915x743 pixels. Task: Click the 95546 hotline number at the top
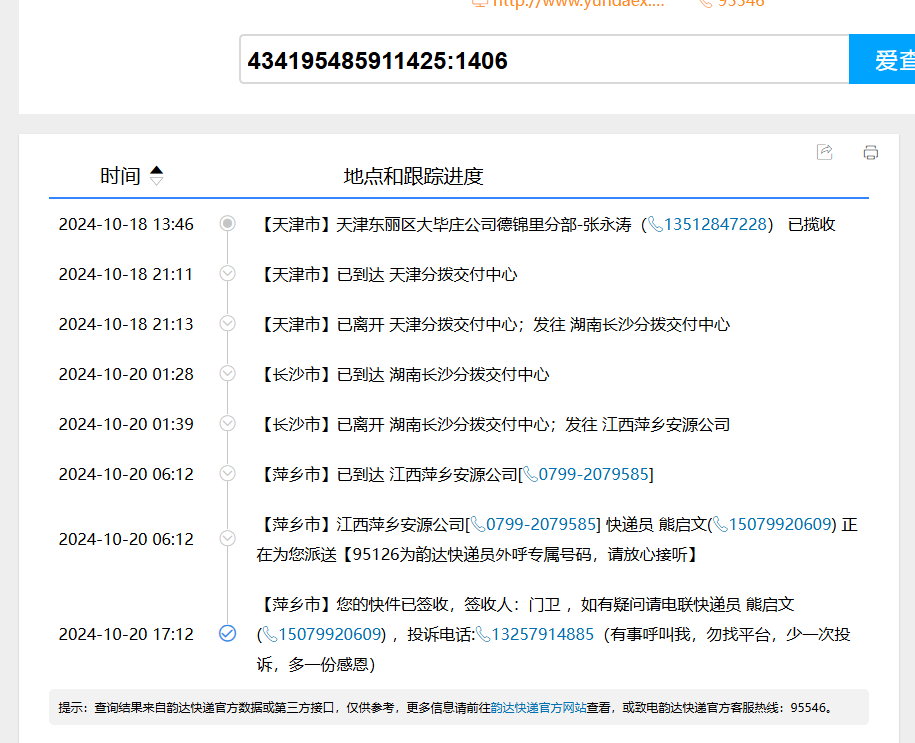(x=732, y=4)
